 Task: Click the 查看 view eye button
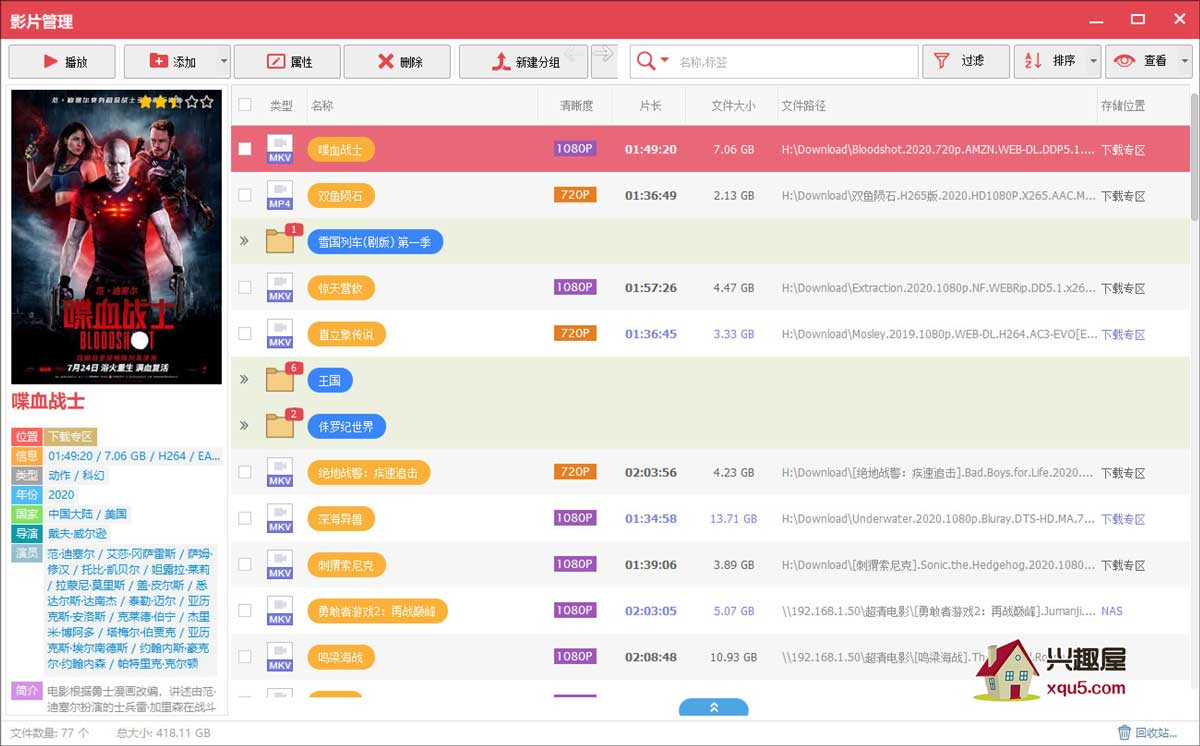1141,61
